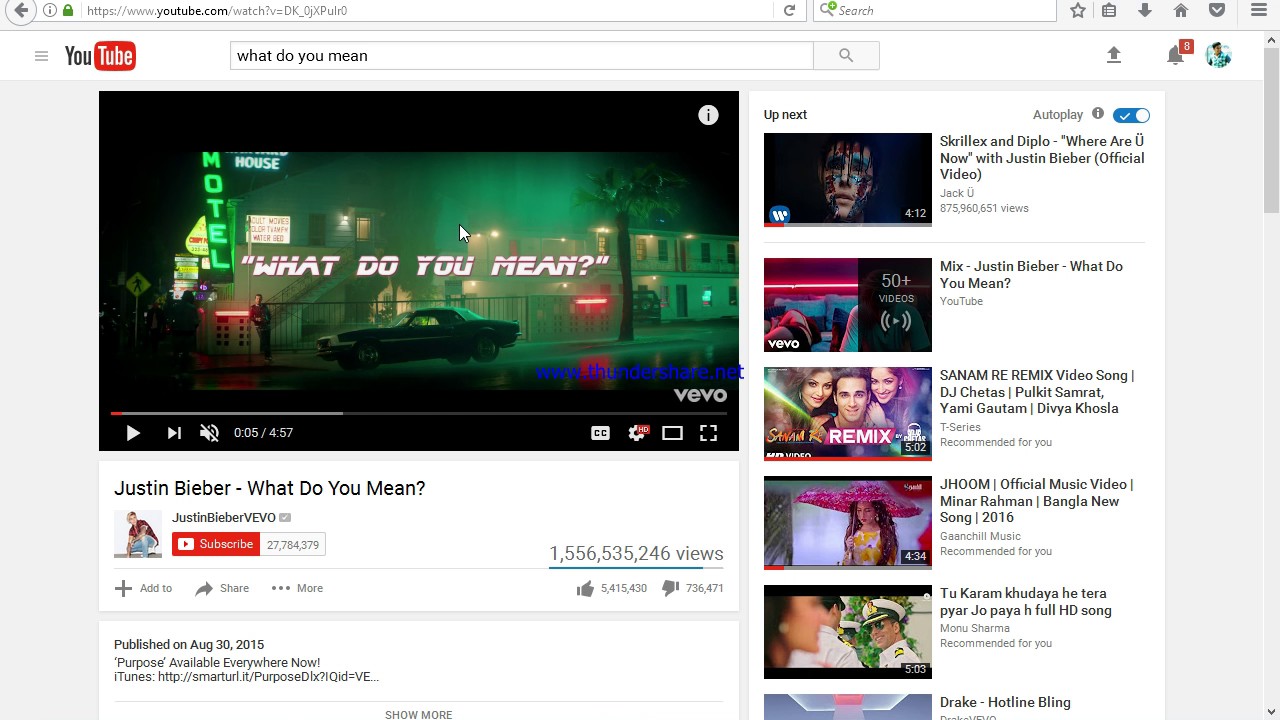This screenshot has height=720, width=1280.
Task: Show Autoplay info tooltip icon
Action: [1098, 114]
